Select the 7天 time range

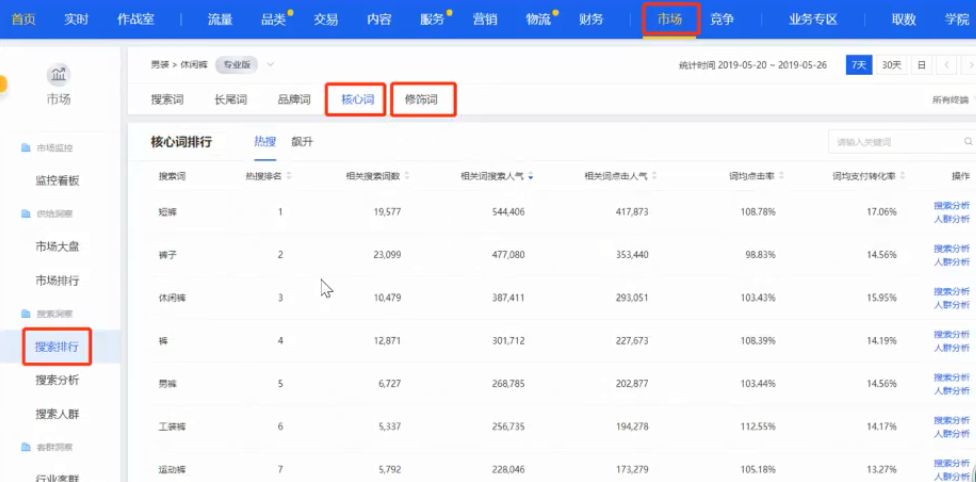click(858, 65)
